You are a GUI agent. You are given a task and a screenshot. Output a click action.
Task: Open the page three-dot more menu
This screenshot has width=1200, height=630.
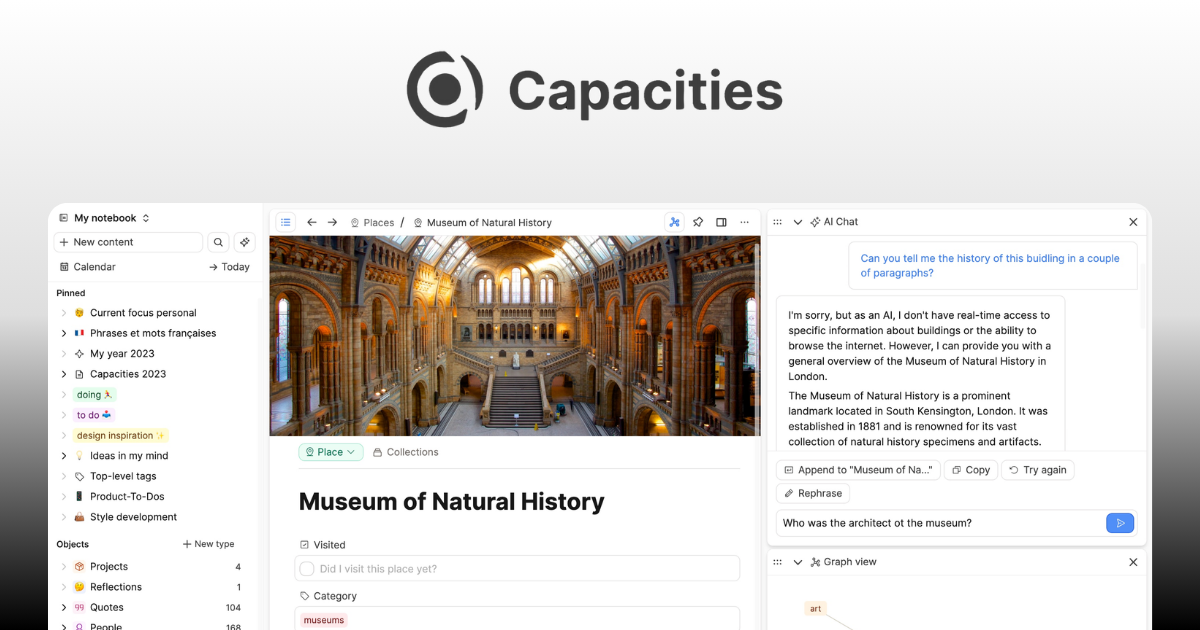pos(744,222)
